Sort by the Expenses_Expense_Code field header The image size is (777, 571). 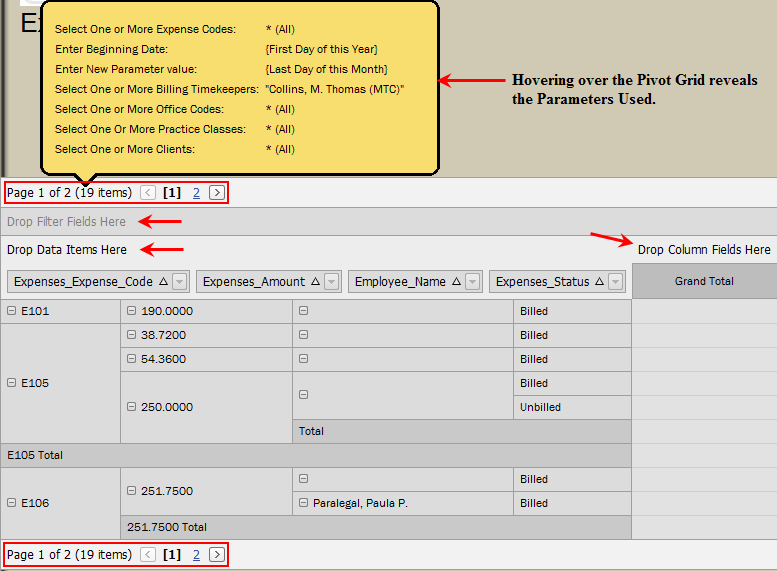84,282
